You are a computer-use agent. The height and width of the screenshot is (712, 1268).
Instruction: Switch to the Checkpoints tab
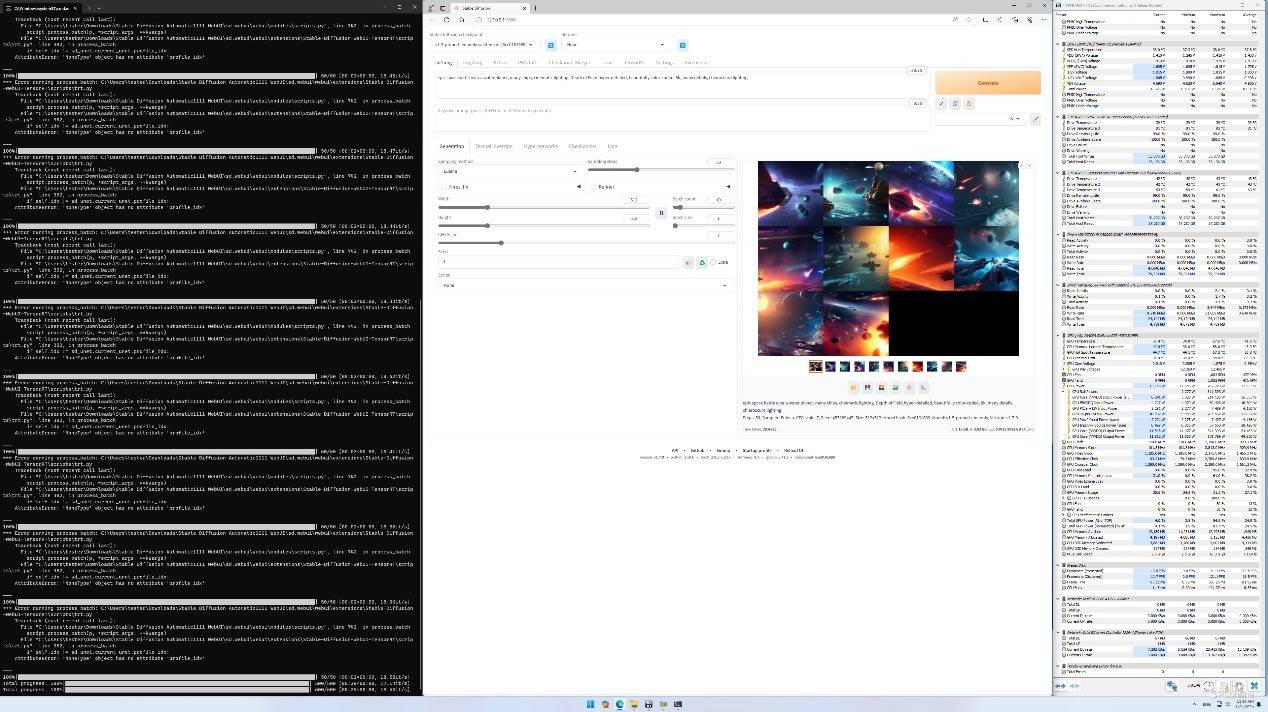tap(582, 146)
